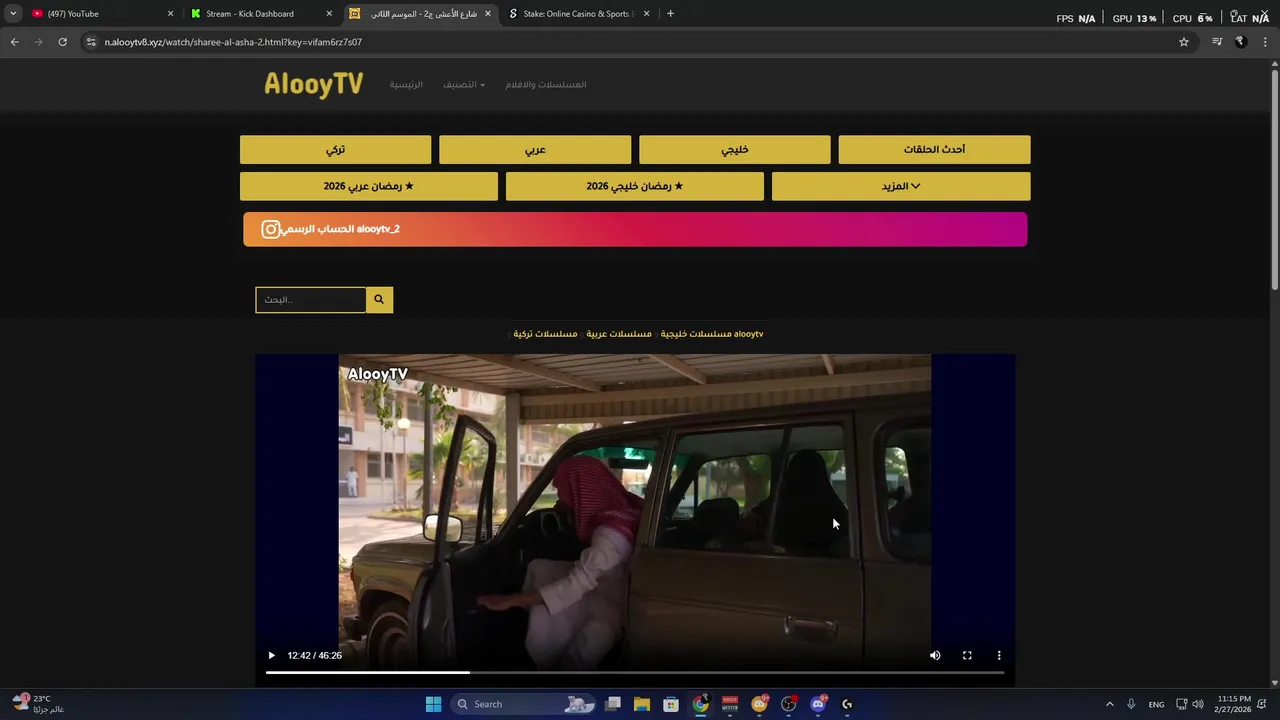
Task: Open the media controls toolbar icon
Action: pyautogui.click(x=1217, y=42)
